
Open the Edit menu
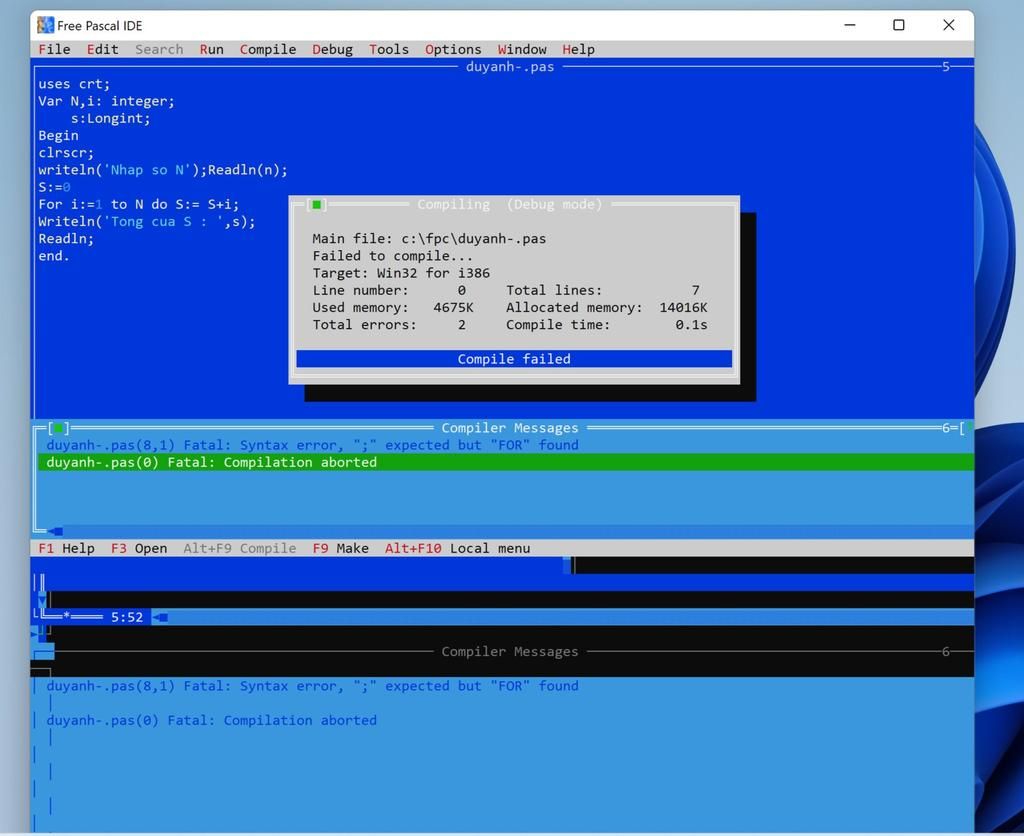(103, 50)
